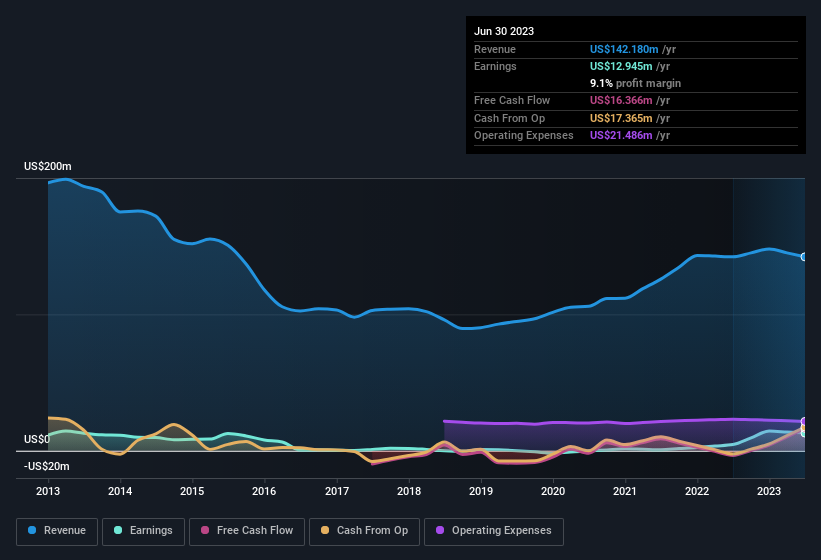Click the orange Cash From Op legend dot

(x=325, y=530)
